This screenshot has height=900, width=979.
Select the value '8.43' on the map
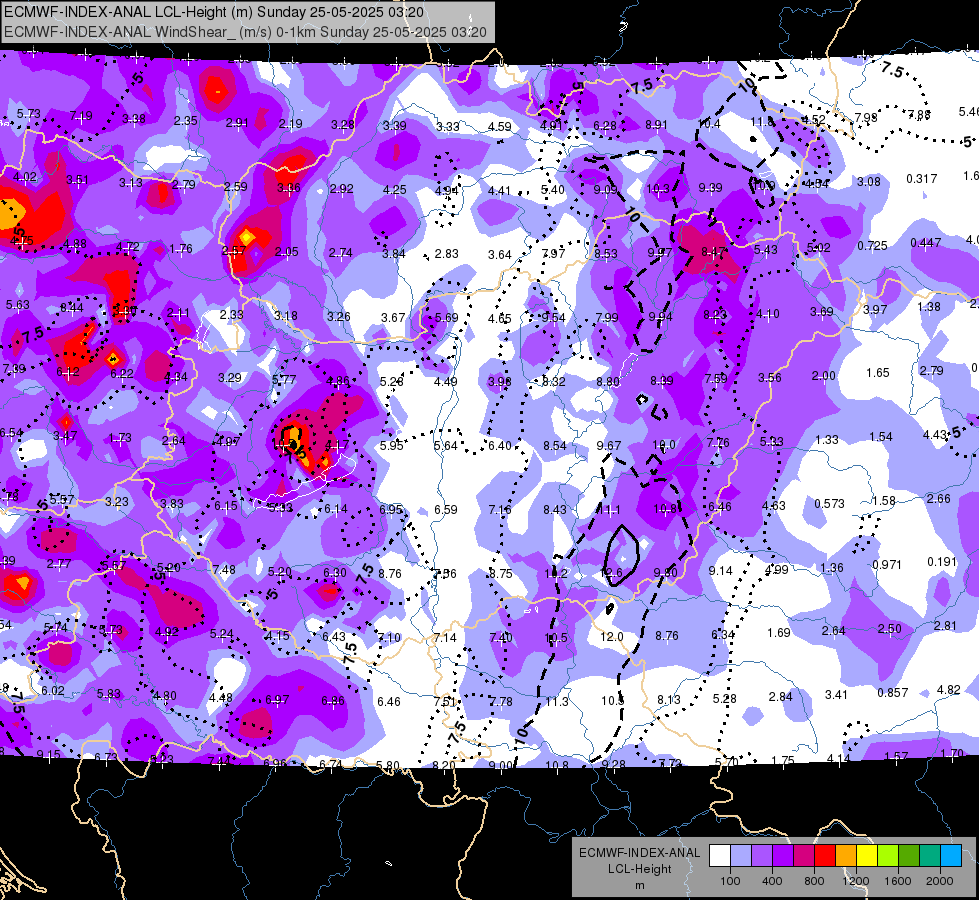[554, 510]
